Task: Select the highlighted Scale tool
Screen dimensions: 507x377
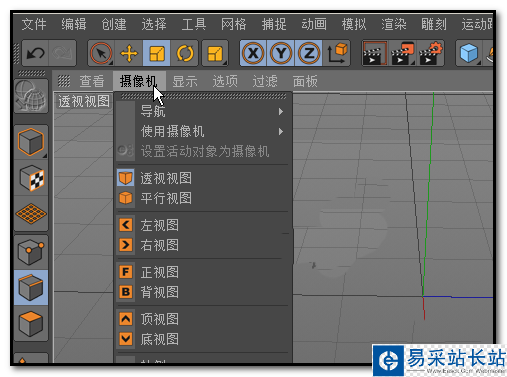Action: point(156,53)
